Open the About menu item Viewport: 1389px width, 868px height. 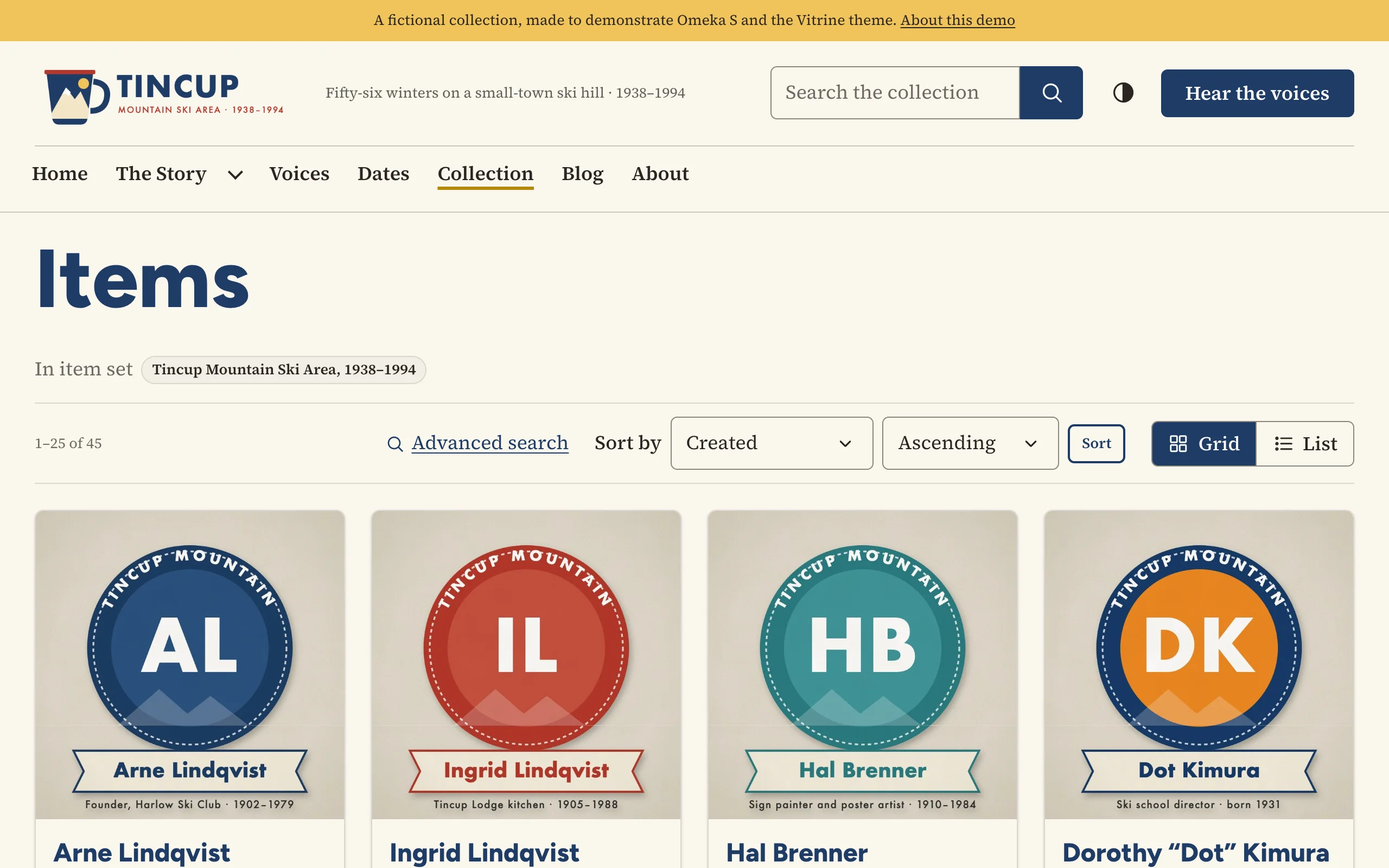click(660, 174)
